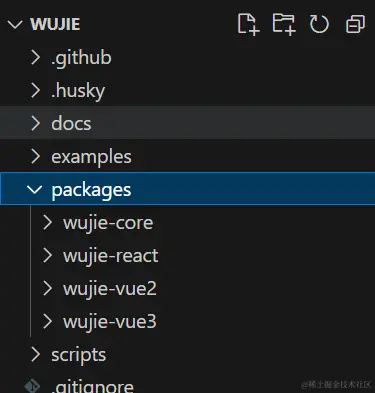Collapse the packages folder chevron
Image resolution: width=375 pixels, height=393 pixels.
34,190
